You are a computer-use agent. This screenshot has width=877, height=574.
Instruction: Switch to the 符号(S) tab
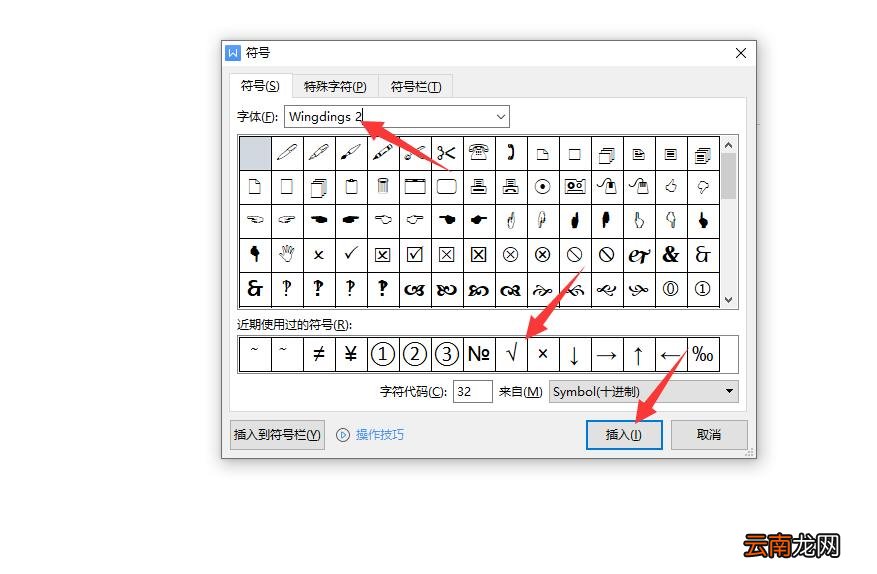coord(260,86)
